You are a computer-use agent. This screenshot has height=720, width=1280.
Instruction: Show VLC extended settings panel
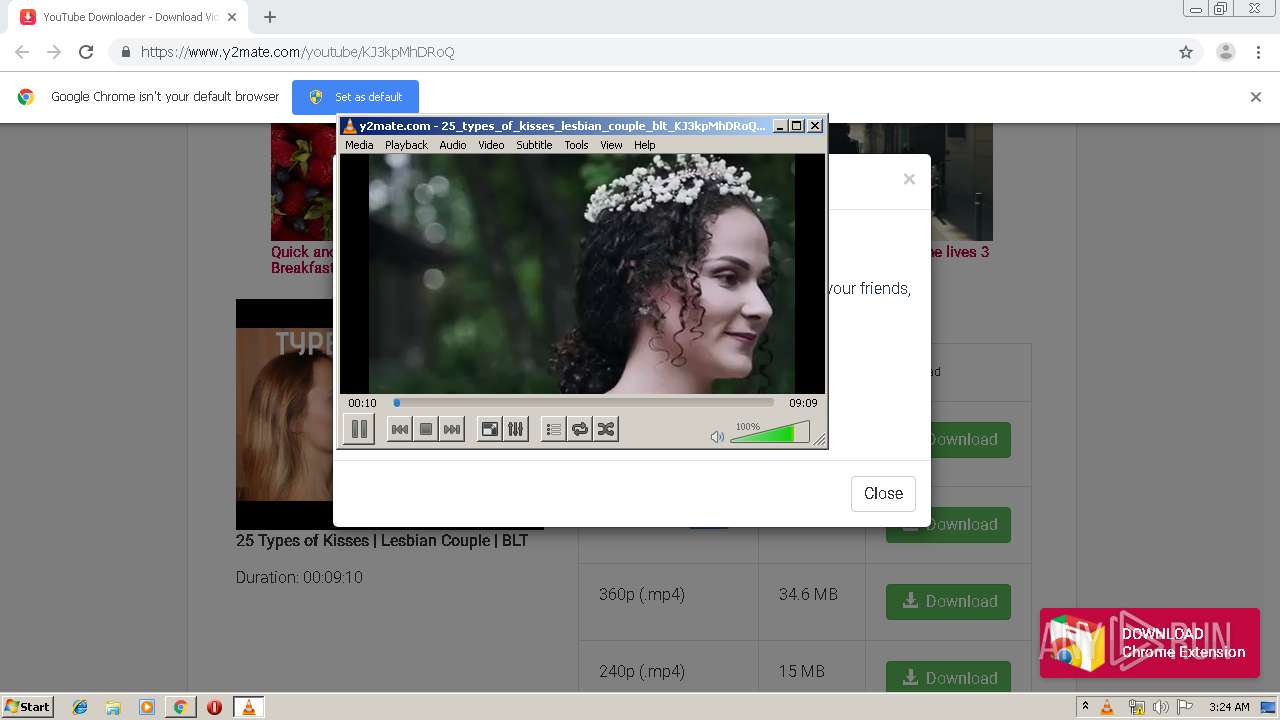click(515, 429)
